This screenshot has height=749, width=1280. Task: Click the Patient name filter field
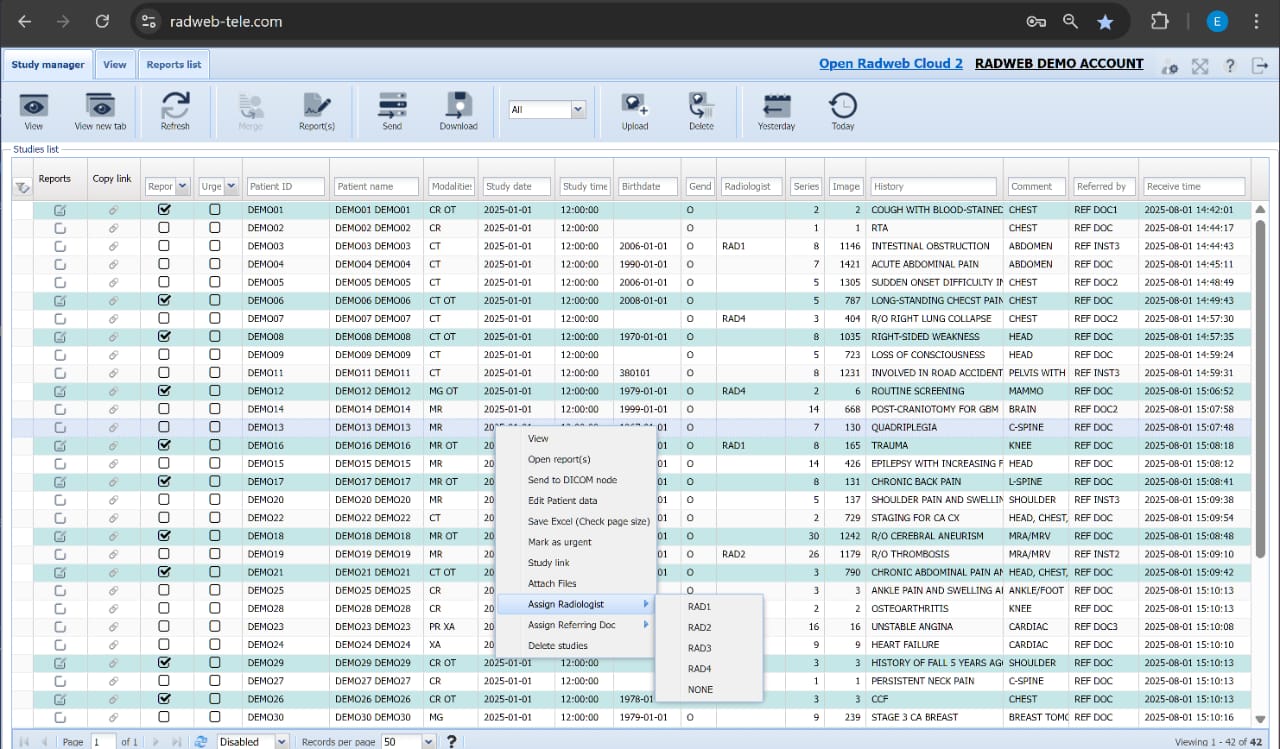click(x=377, y=186)
